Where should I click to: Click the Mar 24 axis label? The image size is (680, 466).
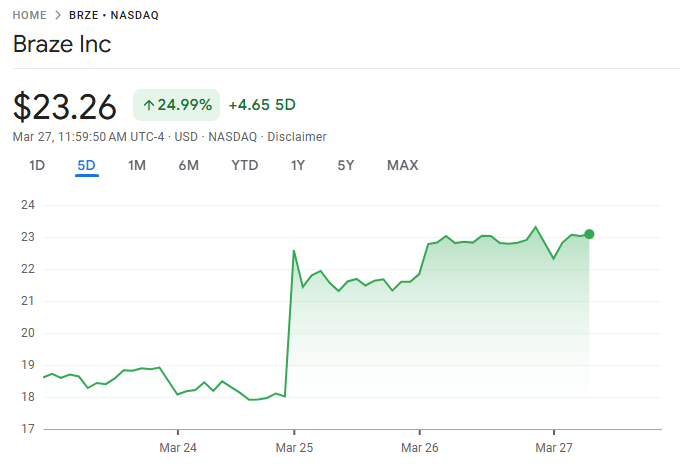(178, 447)
